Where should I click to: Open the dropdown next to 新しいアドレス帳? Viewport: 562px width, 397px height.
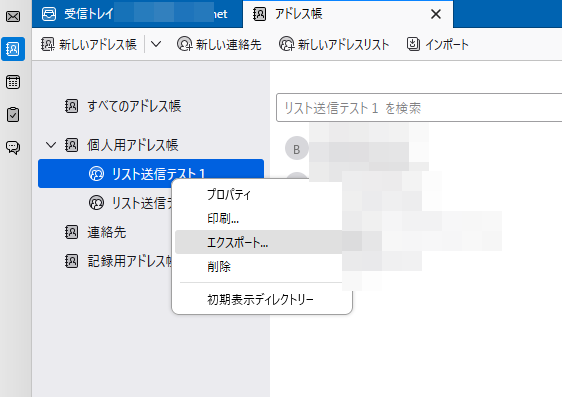tap(156, 44)
